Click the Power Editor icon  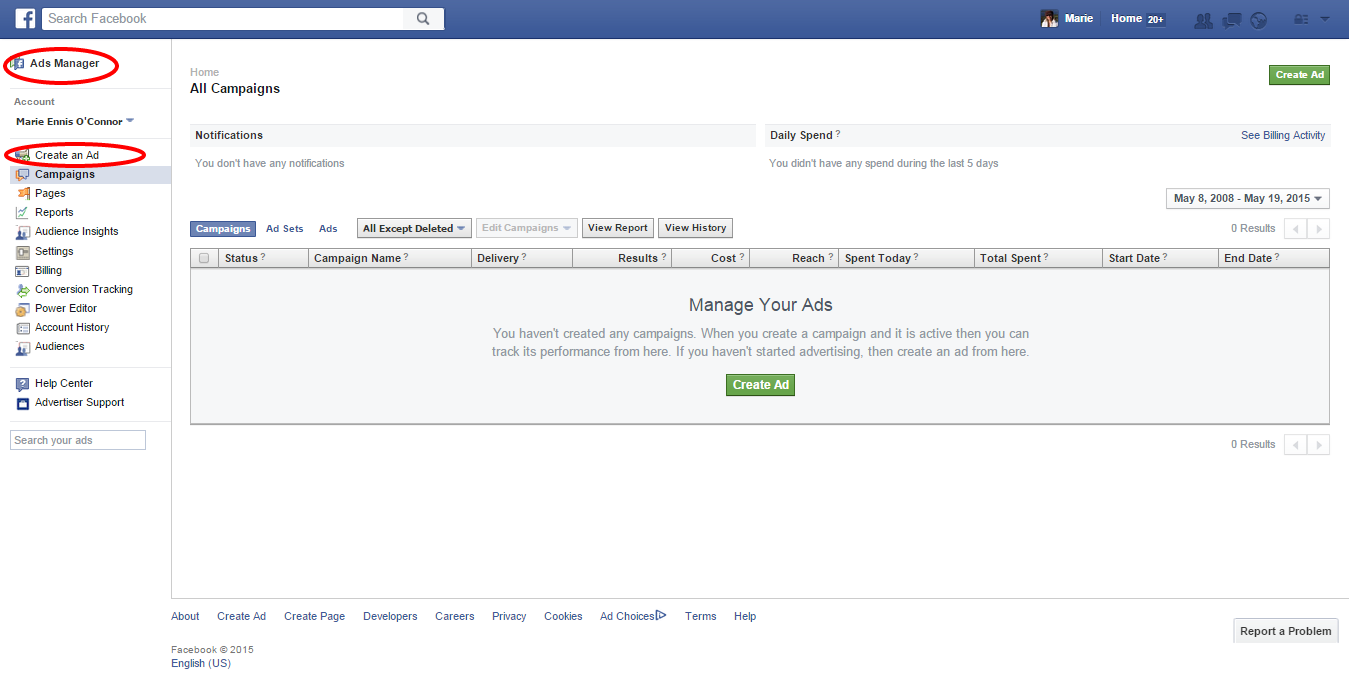click(23, 308)
